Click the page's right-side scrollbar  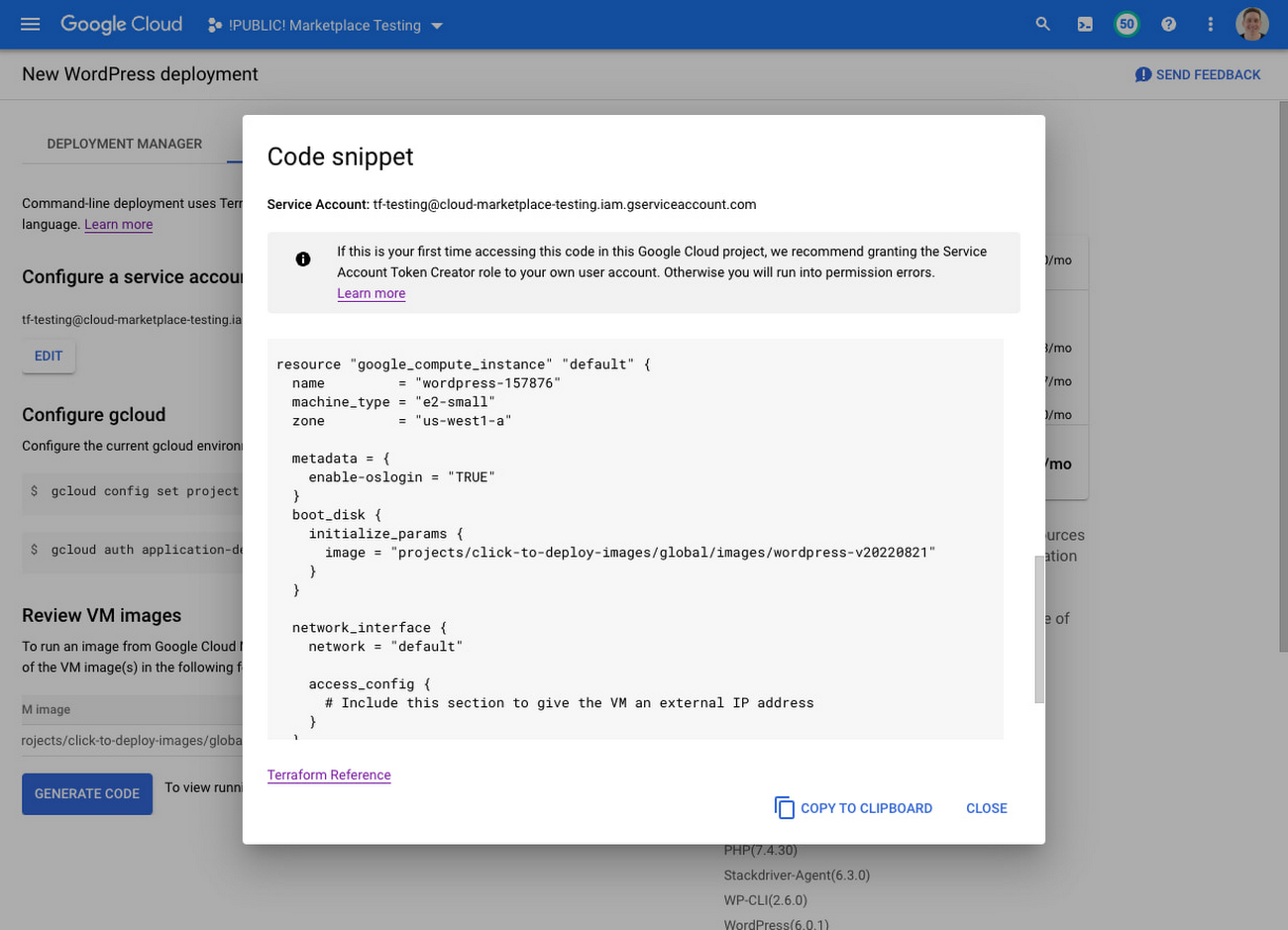click(x=1283, y=376)
